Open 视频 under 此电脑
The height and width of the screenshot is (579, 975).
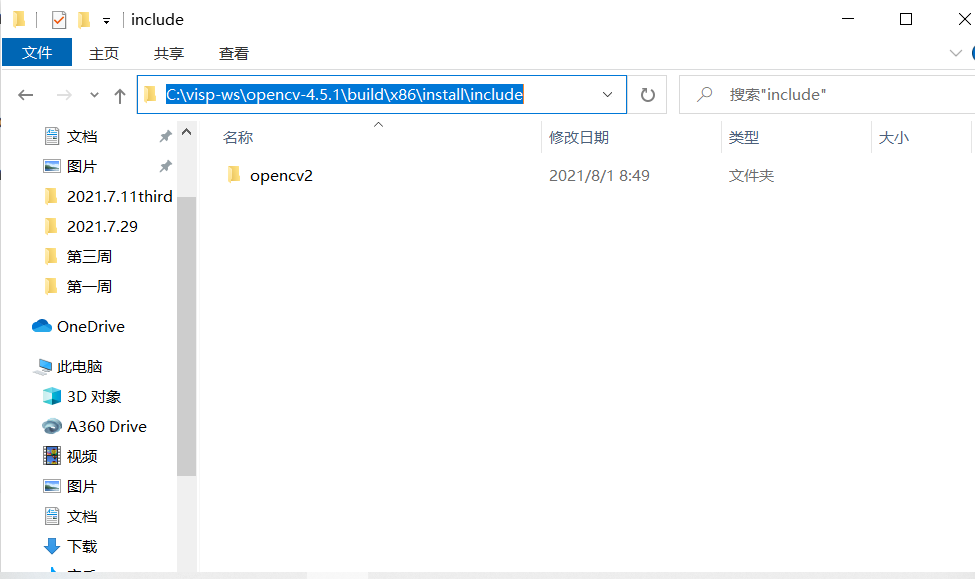coord(81,456)
